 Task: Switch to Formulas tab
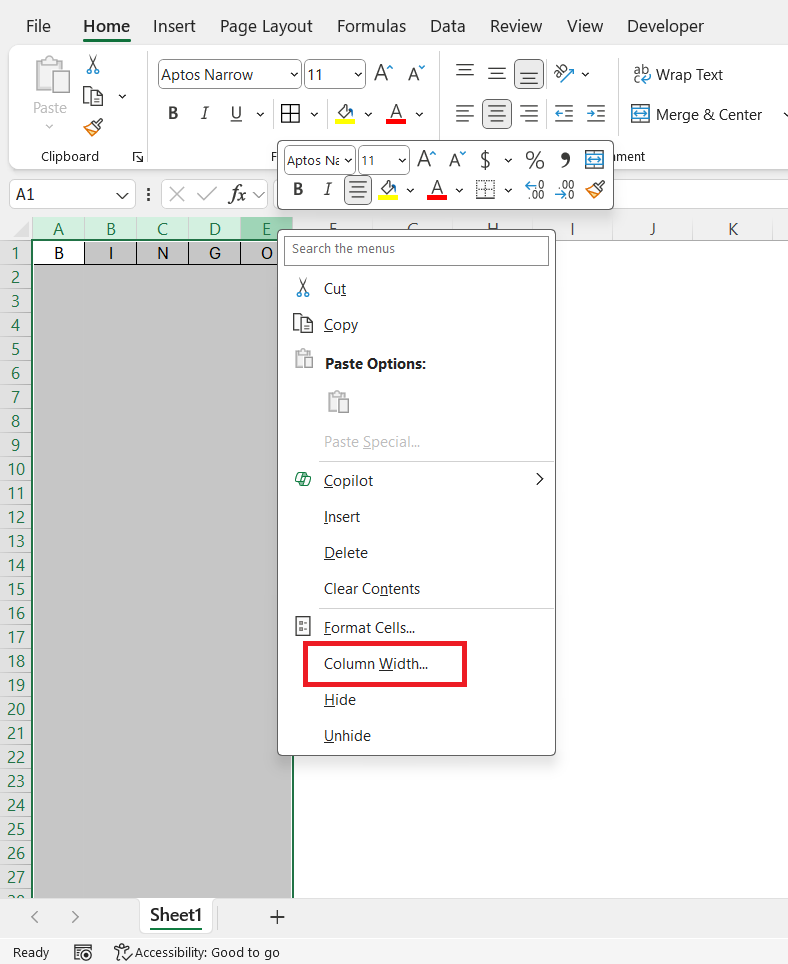point(371,26)
